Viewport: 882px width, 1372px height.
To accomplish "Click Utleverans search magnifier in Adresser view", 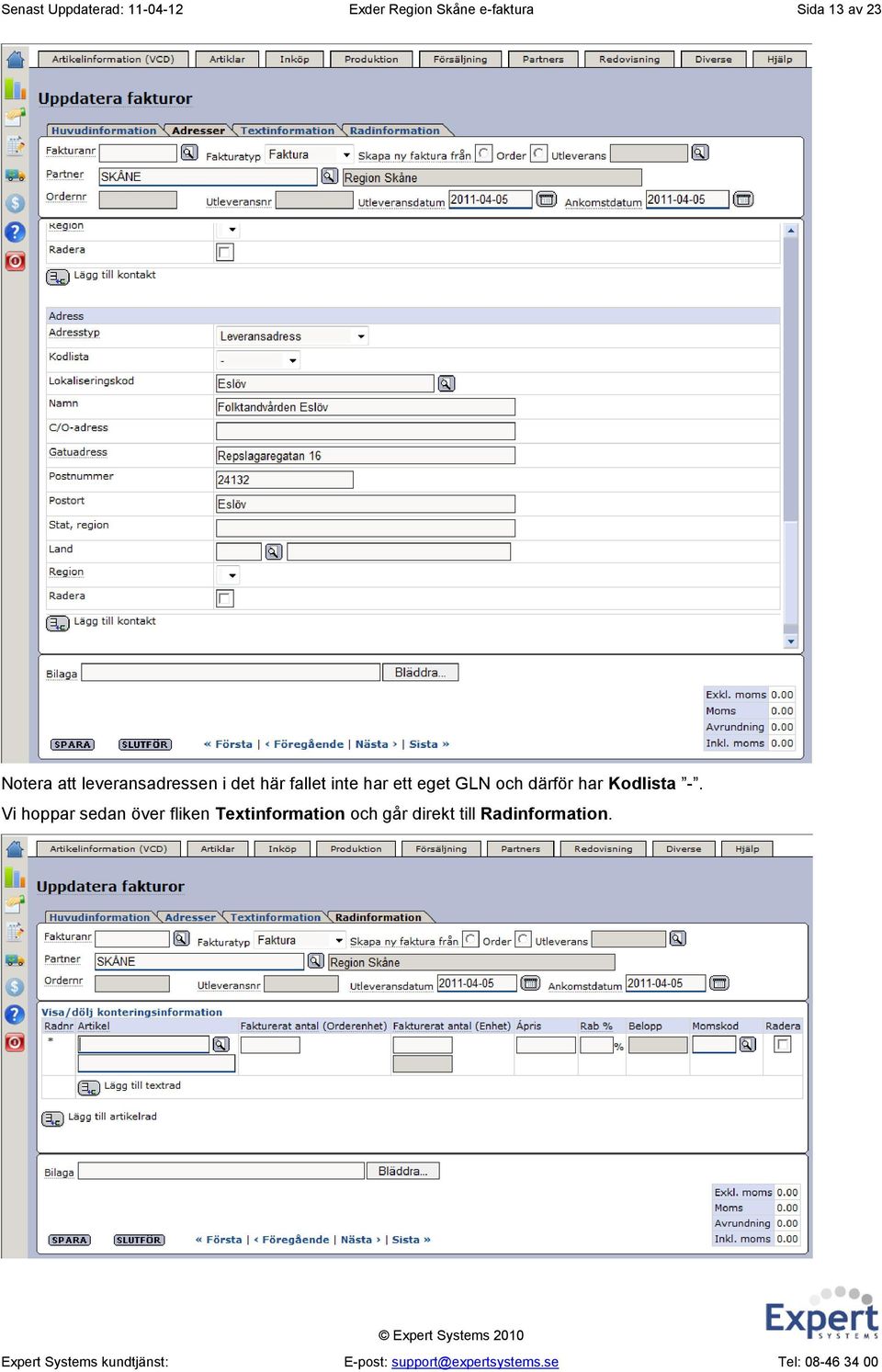I will pyautogui.click(x=700, y=153).
